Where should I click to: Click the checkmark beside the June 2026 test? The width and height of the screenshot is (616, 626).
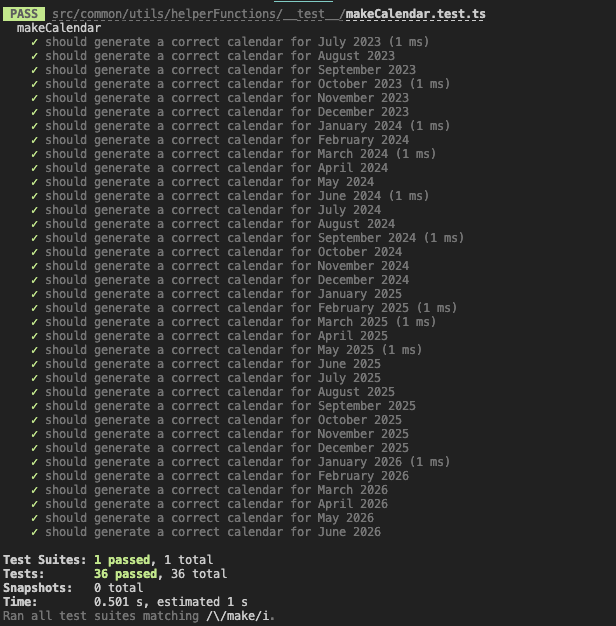click(35, 532)
